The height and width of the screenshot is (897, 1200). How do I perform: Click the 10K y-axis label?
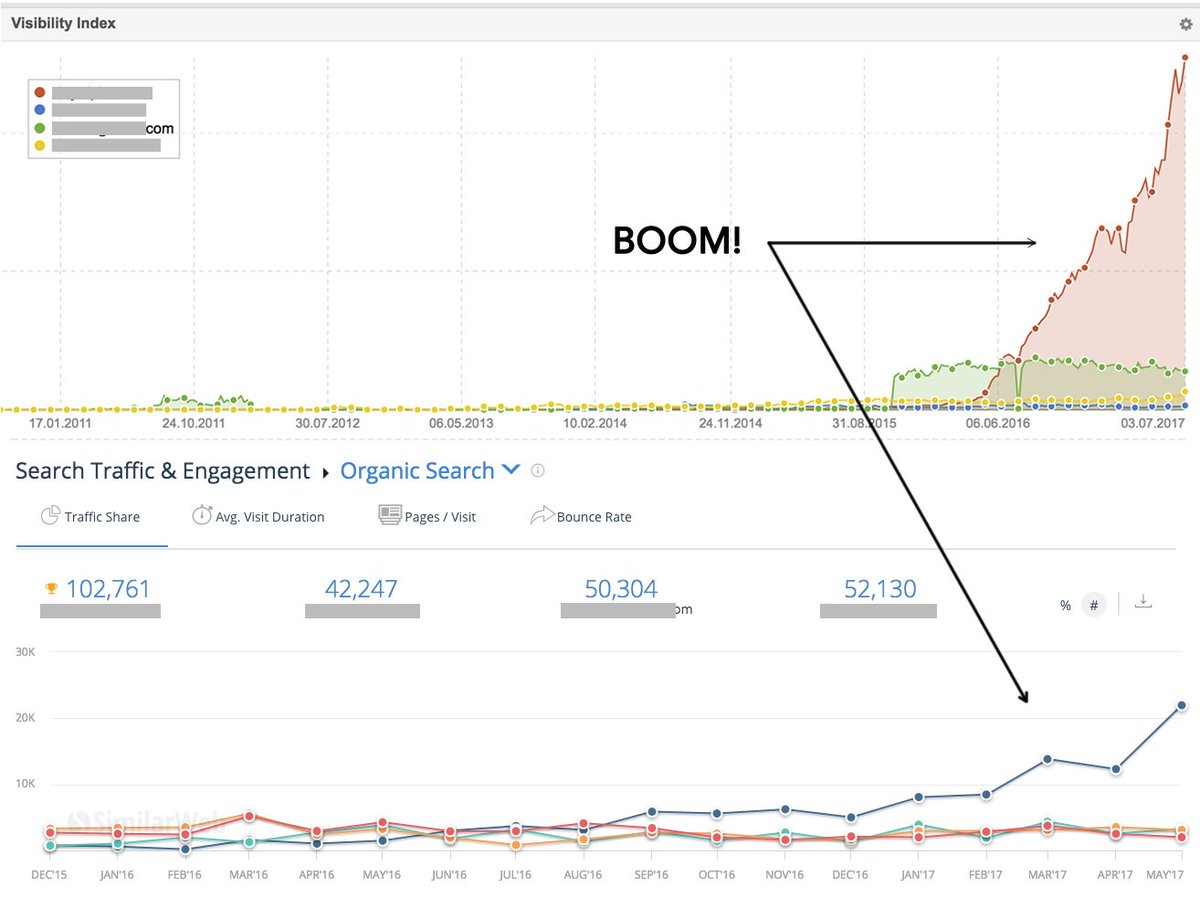pos(26,784)
